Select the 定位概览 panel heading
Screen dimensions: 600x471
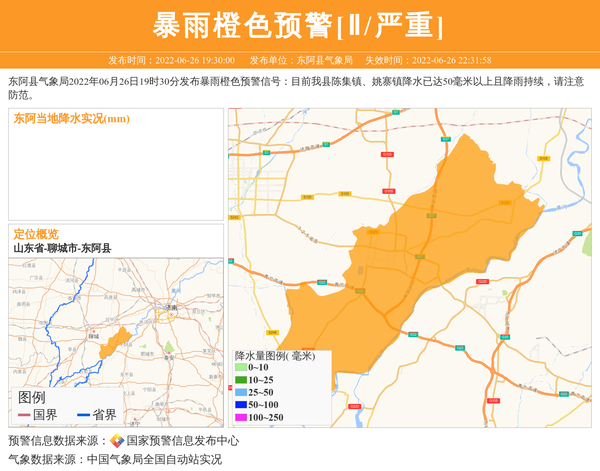36,234
